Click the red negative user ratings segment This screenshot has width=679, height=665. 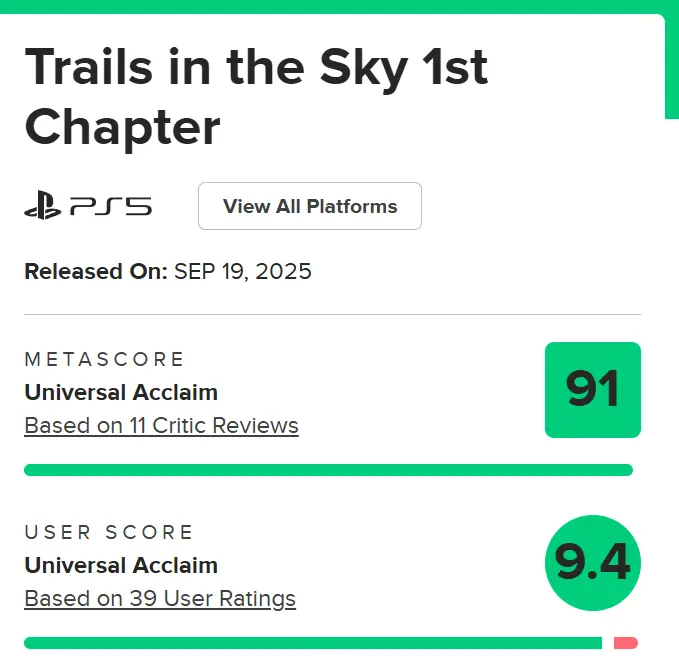click(626, 643)
